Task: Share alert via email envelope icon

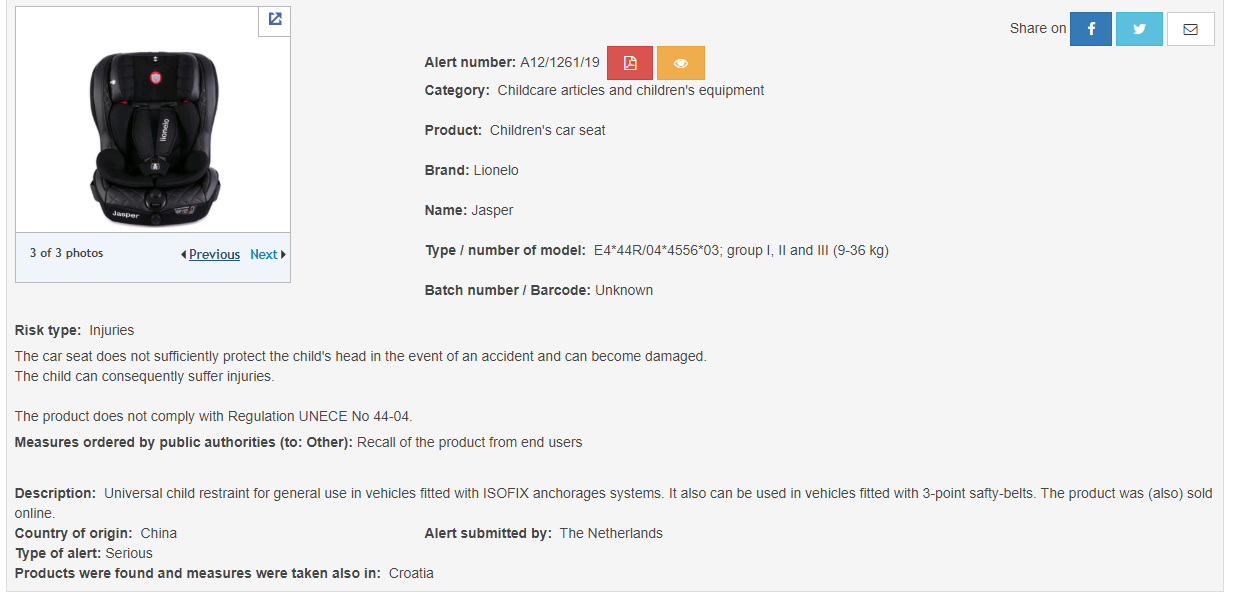Action: (x=1190, y=29)
